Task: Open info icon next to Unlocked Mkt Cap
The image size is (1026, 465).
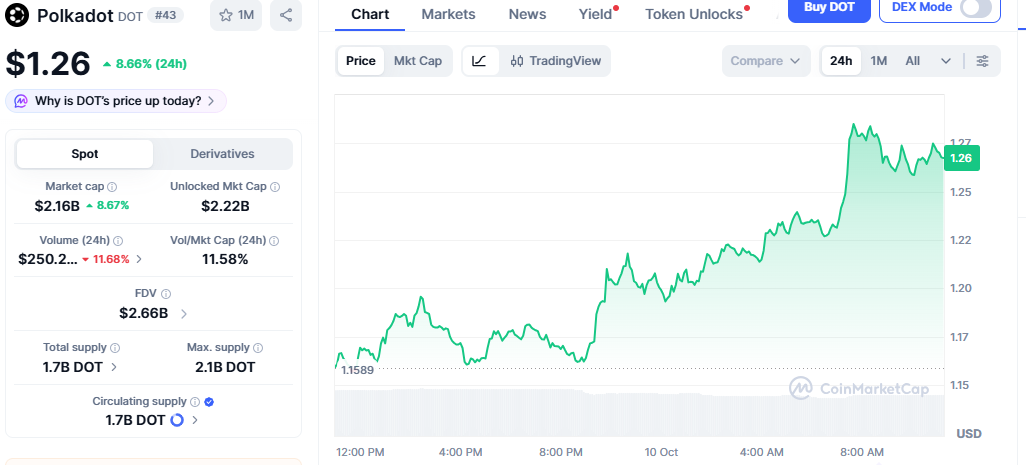Action: (275, 187)
